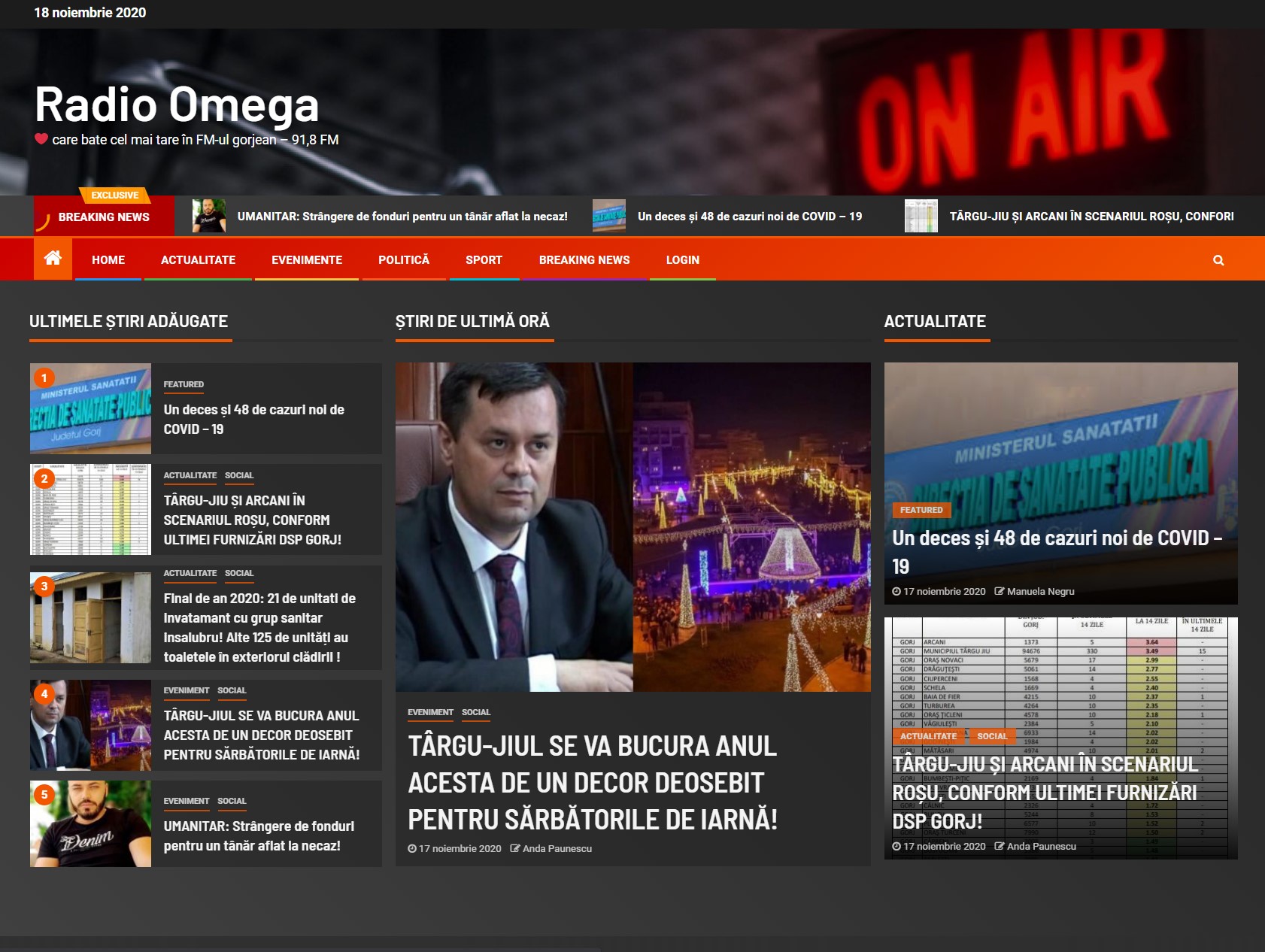Click the large mayor and lights featured image
Image resolution: width=1265 pixels, height=952 pixels.
point(633,527)
